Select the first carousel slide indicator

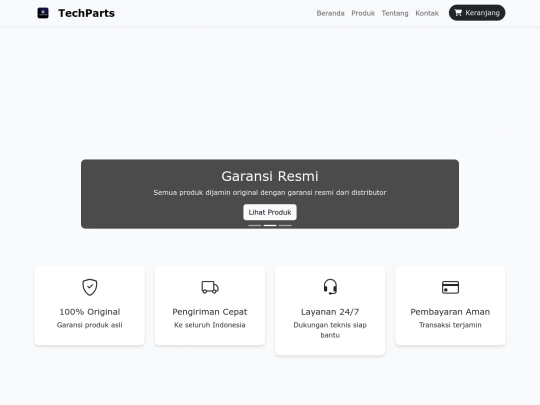tap(255, 225)
